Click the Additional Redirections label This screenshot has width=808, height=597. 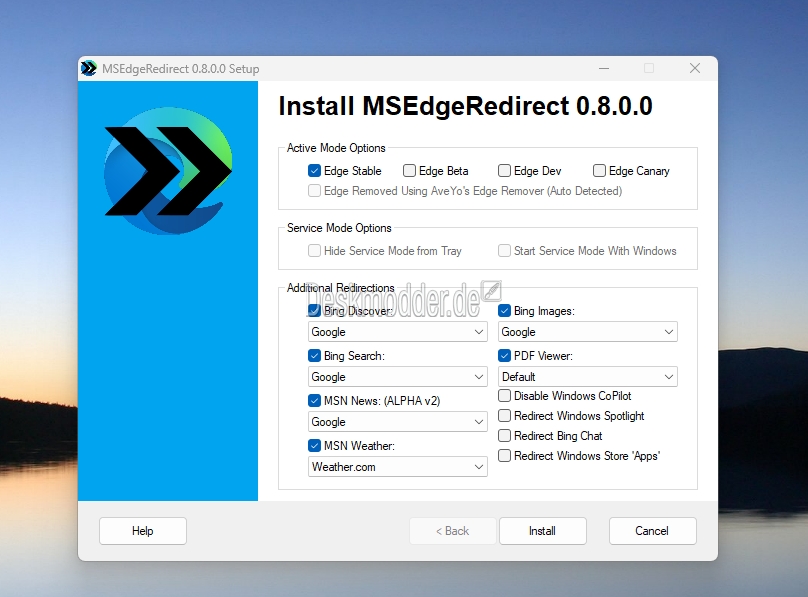(341, 287)
